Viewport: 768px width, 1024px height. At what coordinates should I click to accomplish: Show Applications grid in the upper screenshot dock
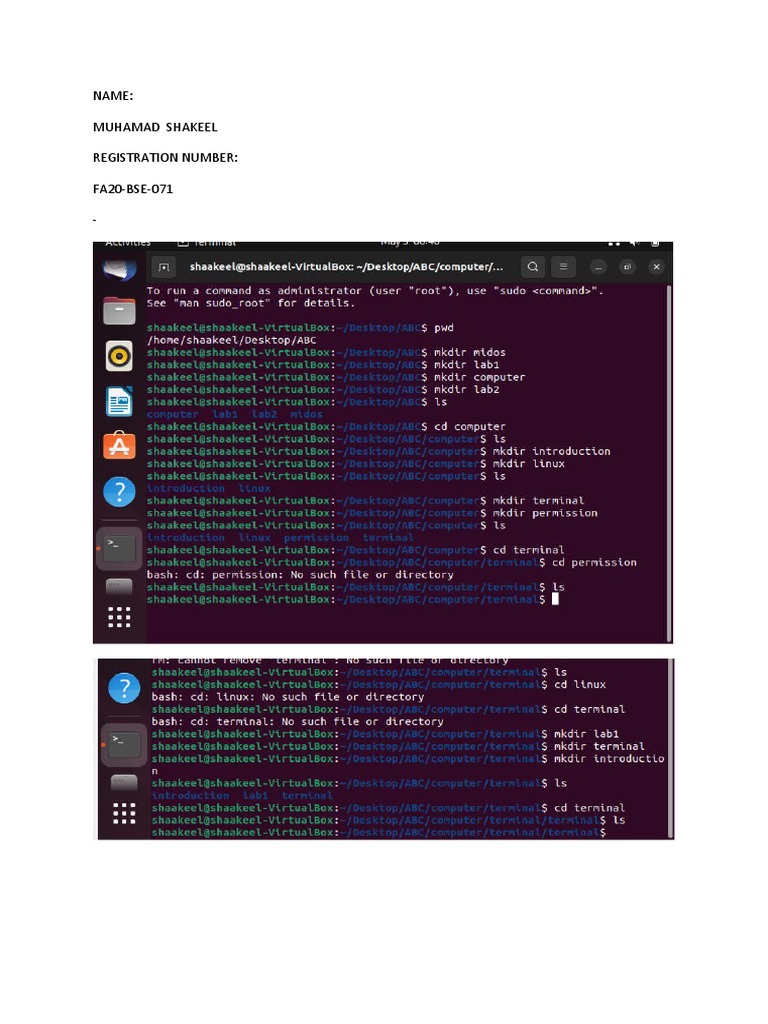pyautogui.click(x=119, y=617)
